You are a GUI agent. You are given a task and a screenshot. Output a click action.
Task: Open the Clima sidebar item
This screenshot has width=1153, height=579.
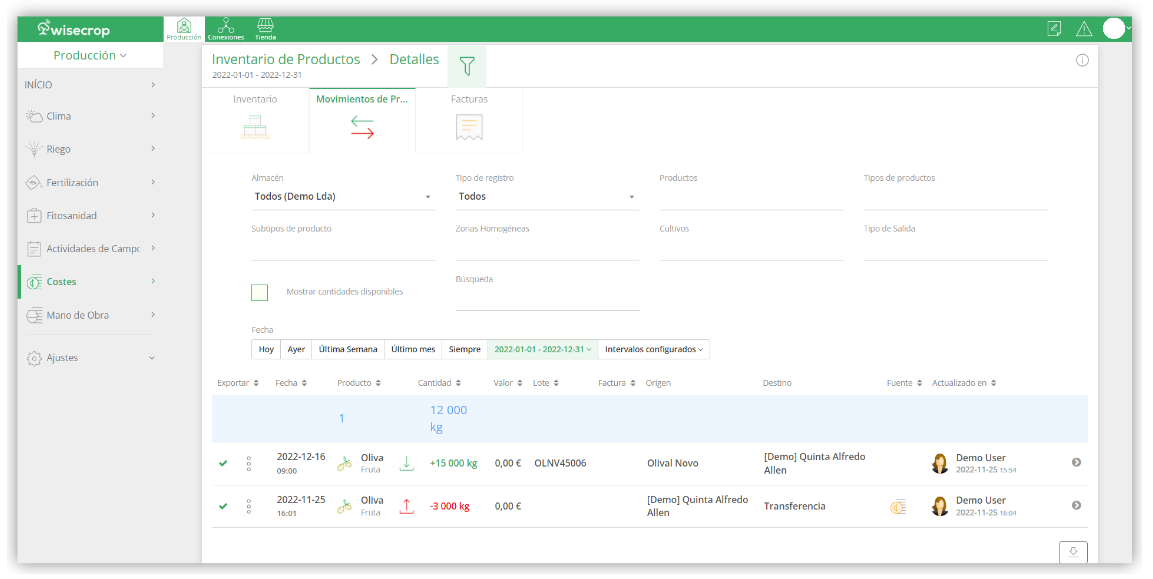(90, 116)
